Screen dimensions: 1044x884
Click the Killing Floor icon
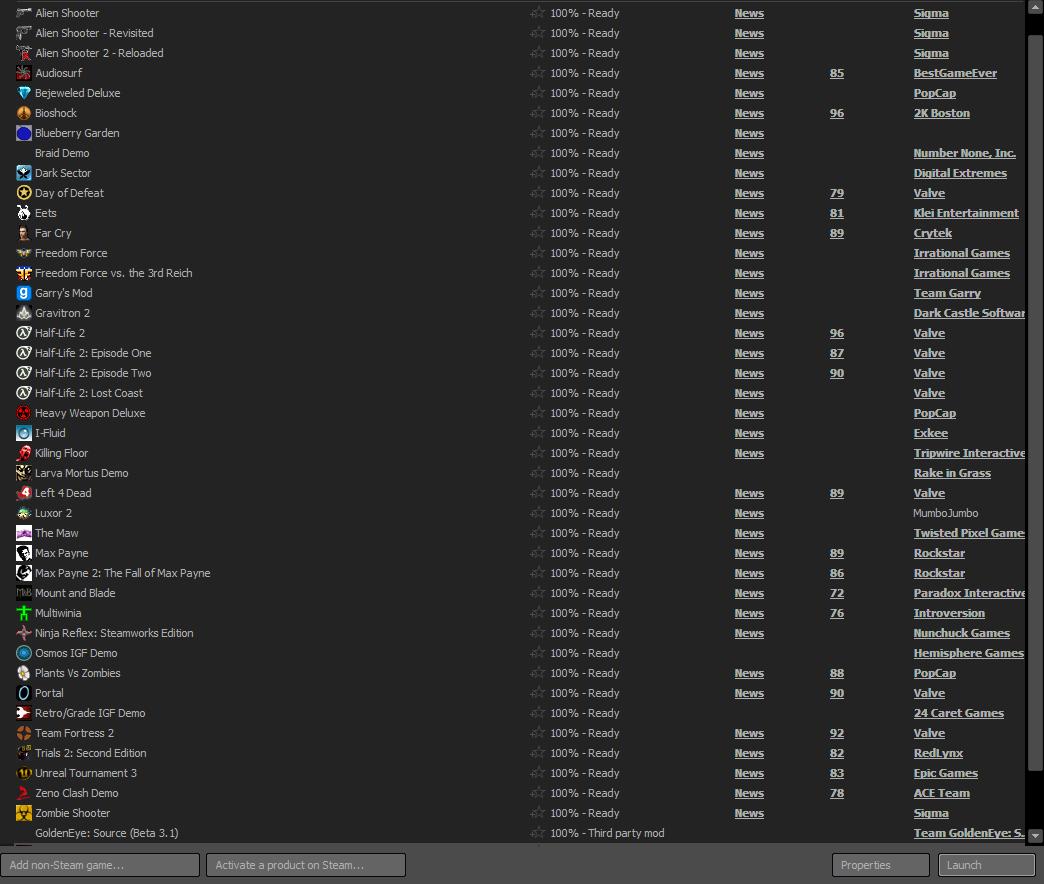pyautogui.click(x=24, y=453)
